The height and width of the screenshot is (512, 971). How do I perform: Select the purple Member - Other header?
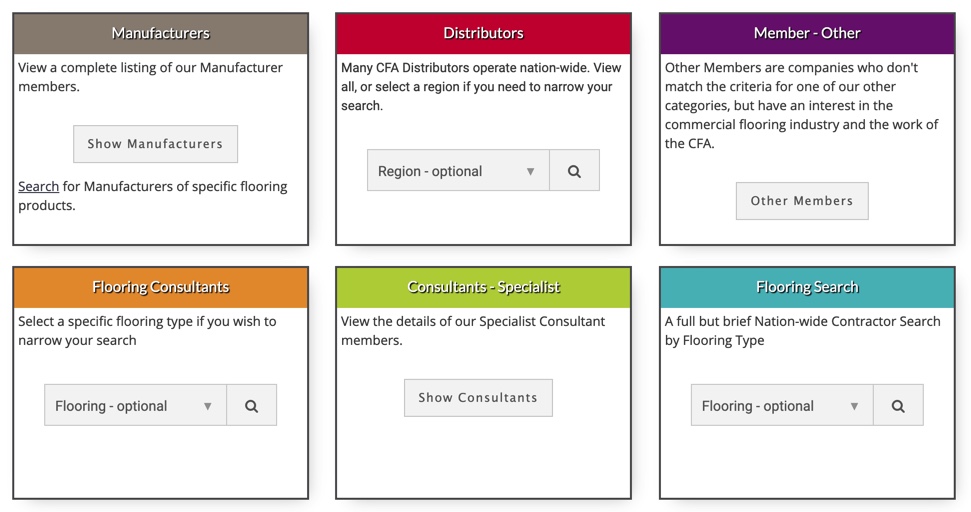pos(807,33)
